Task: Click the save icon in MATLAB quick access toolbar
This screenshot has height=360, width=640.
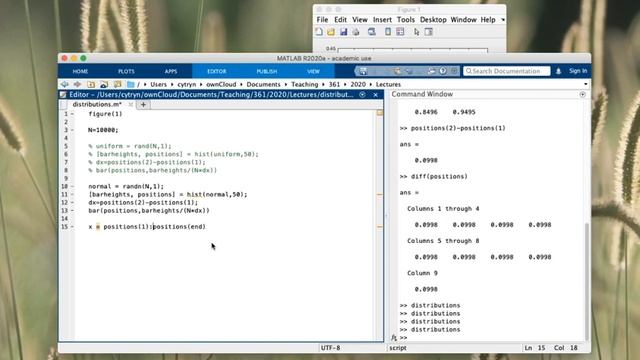Action: (362, 71)
